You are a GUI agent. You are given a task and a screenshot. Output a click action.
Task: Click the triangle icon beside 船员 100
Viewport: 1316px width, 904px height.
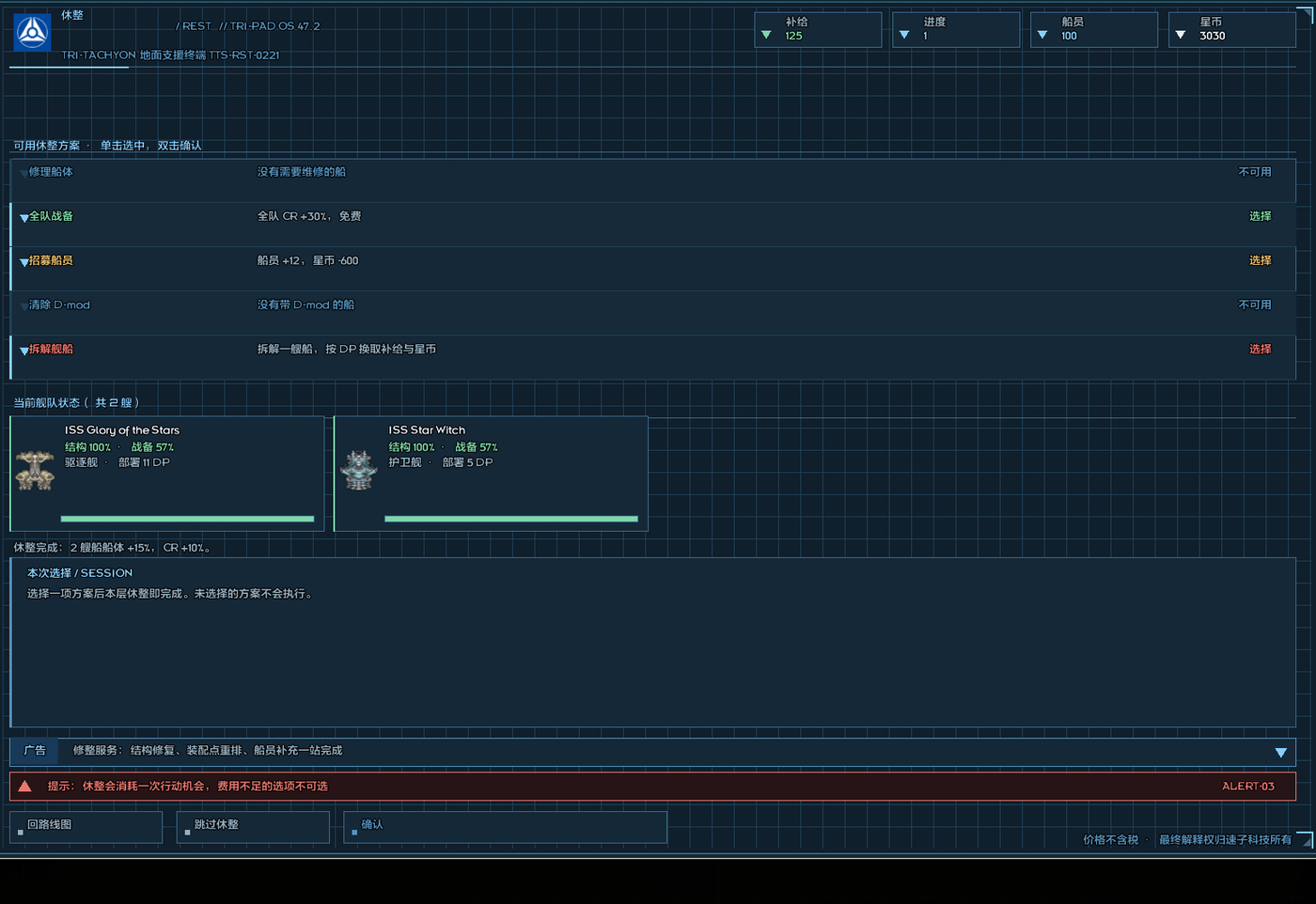[x=1042, y=36]
